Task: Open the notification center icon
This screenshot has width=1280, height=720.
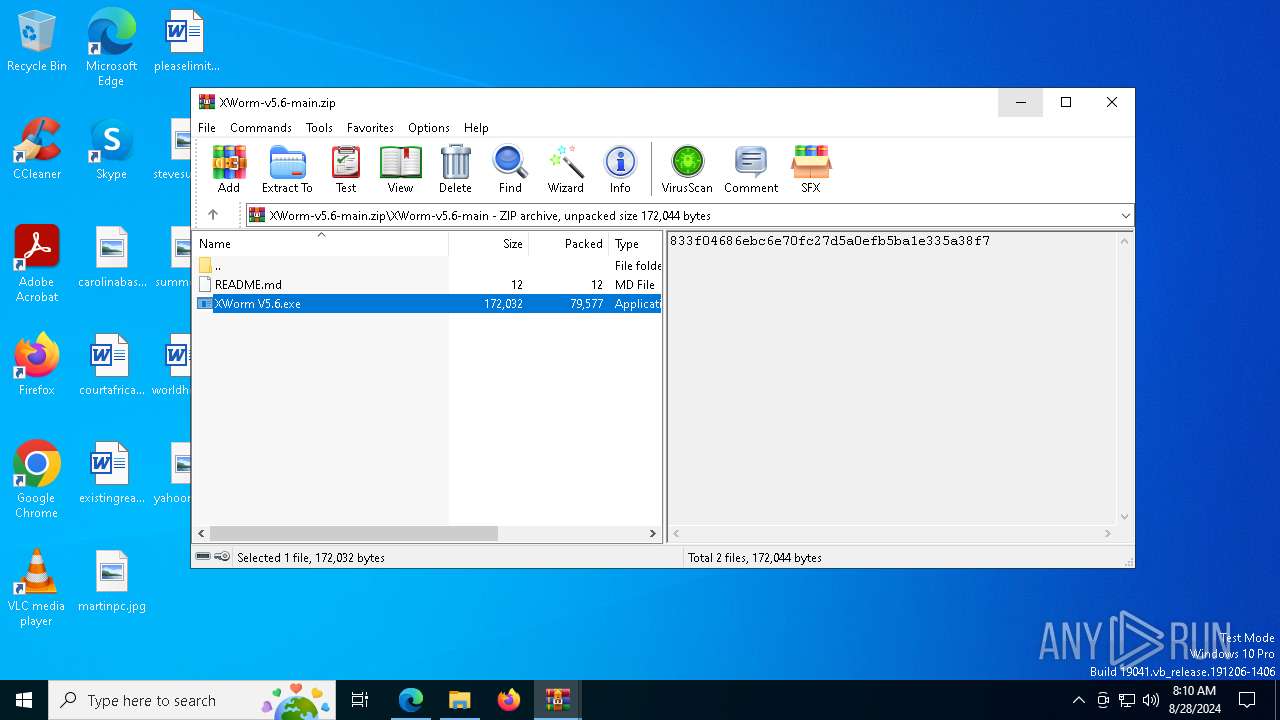Action: point(1247,700)
